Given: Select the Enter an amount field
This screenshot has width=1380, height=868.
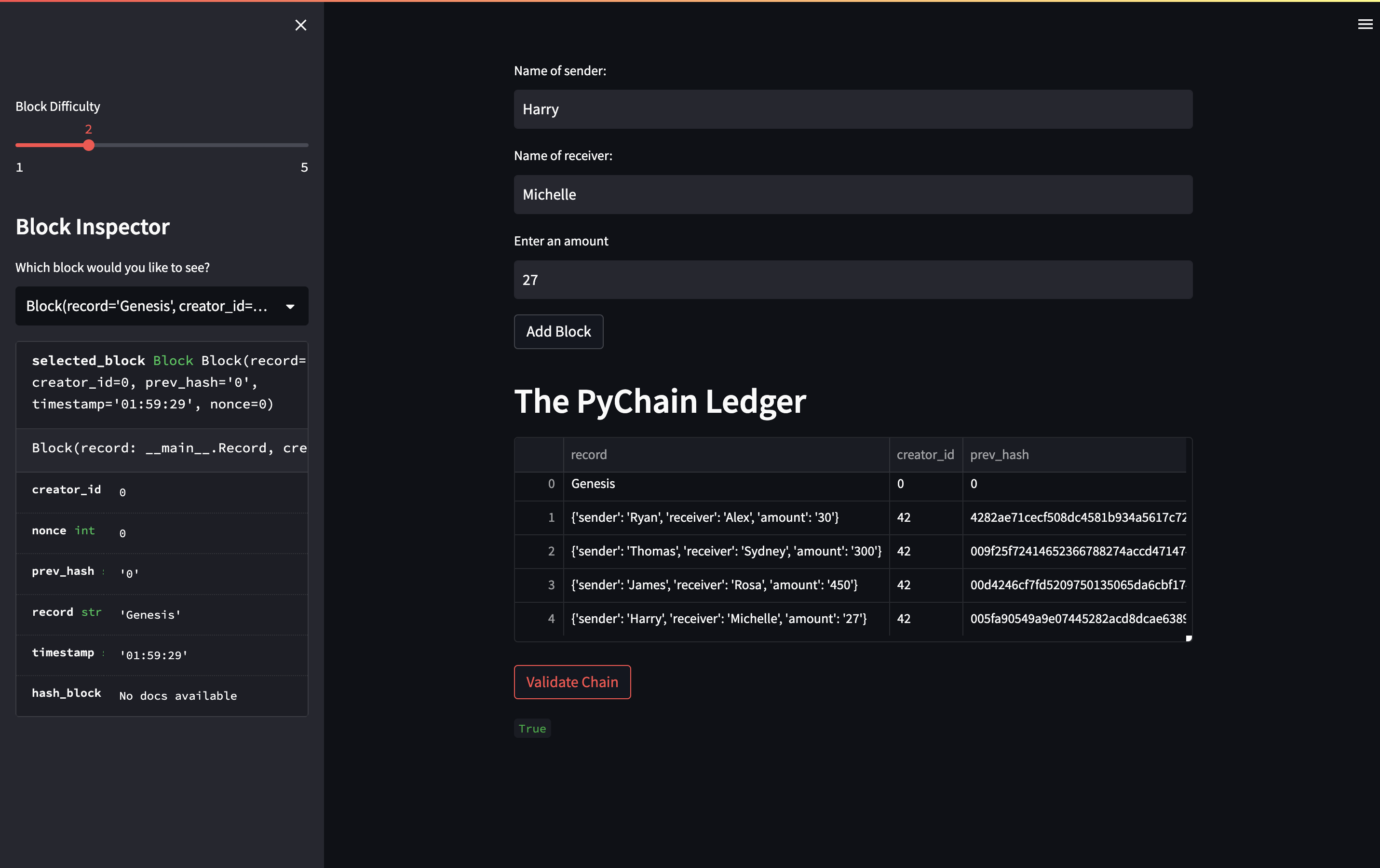Looking at the screenshot, I should [x=853, y=280].
